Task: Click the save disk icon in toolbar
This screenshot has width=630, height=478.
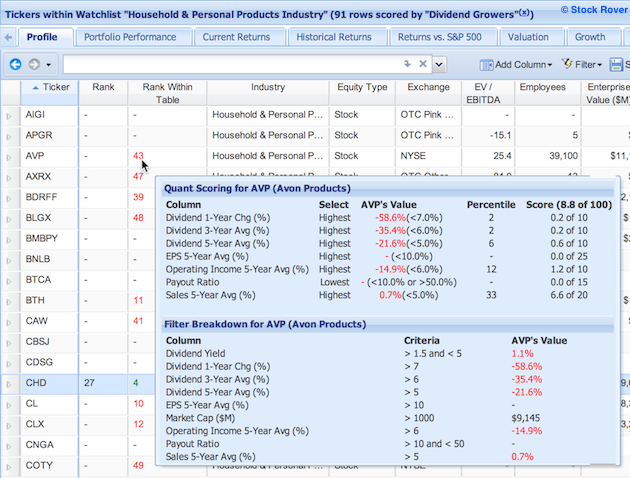Action: pyautogui.click(x=616, y=65)
